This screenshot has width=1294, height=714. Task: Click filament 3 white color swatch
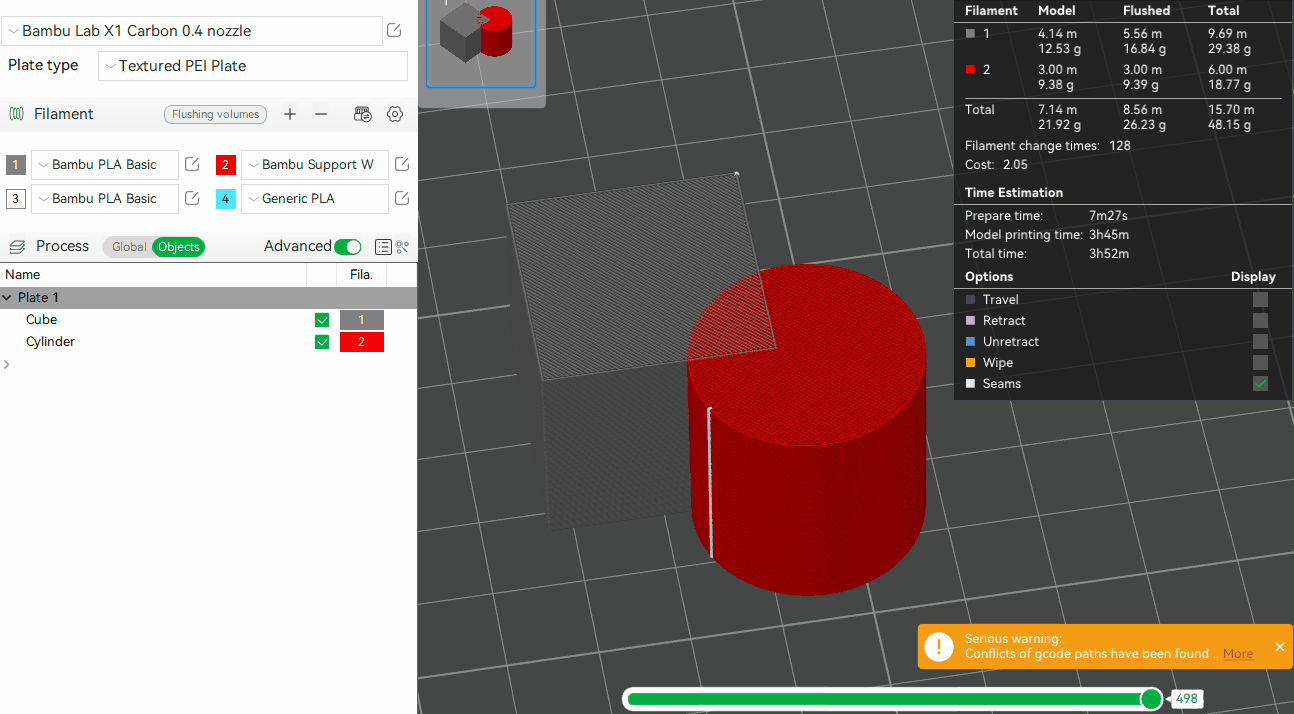point(16,199)
